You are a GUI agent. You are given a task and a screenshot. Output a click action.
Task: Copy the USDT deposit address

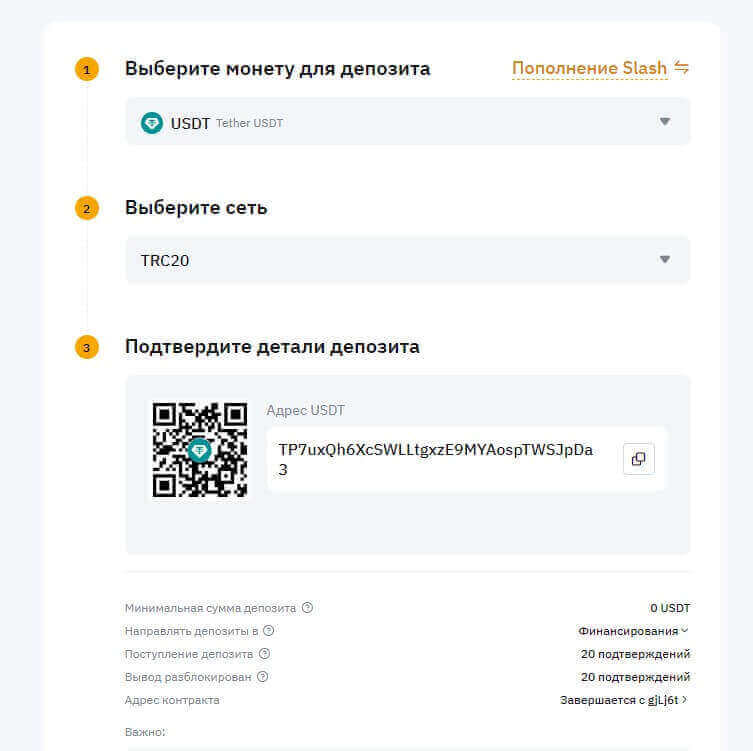[x=638, y=459]
